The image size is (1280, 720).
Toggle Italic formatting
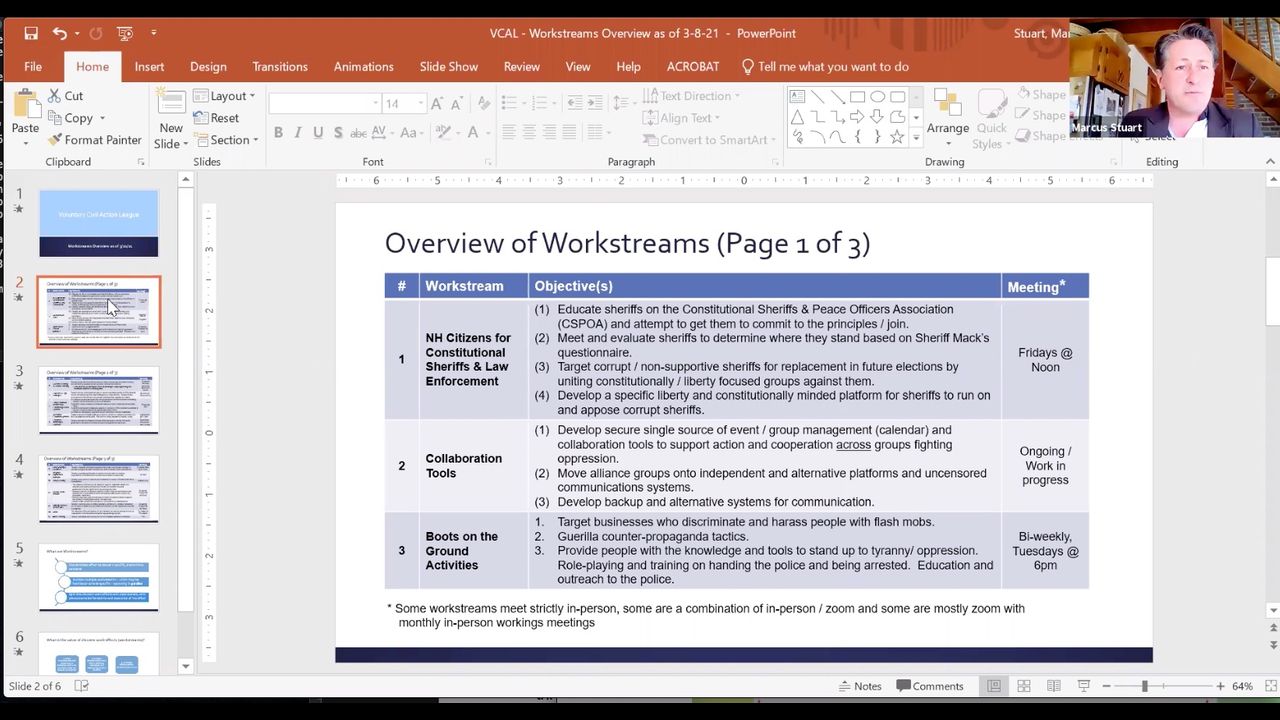tap(298, 132)
